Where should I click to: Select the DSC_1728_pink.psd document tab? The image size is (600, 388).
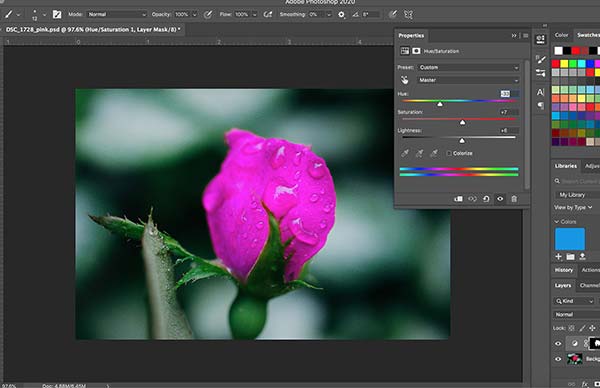click(93, 29)
